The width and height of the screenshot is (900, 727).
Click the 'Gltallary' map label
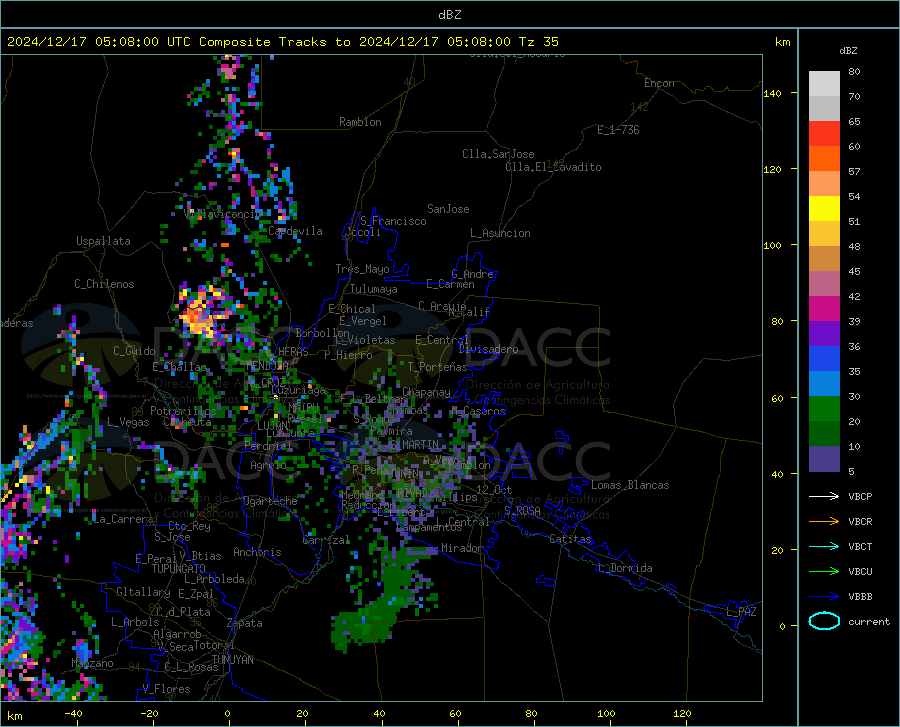point(143,592)
